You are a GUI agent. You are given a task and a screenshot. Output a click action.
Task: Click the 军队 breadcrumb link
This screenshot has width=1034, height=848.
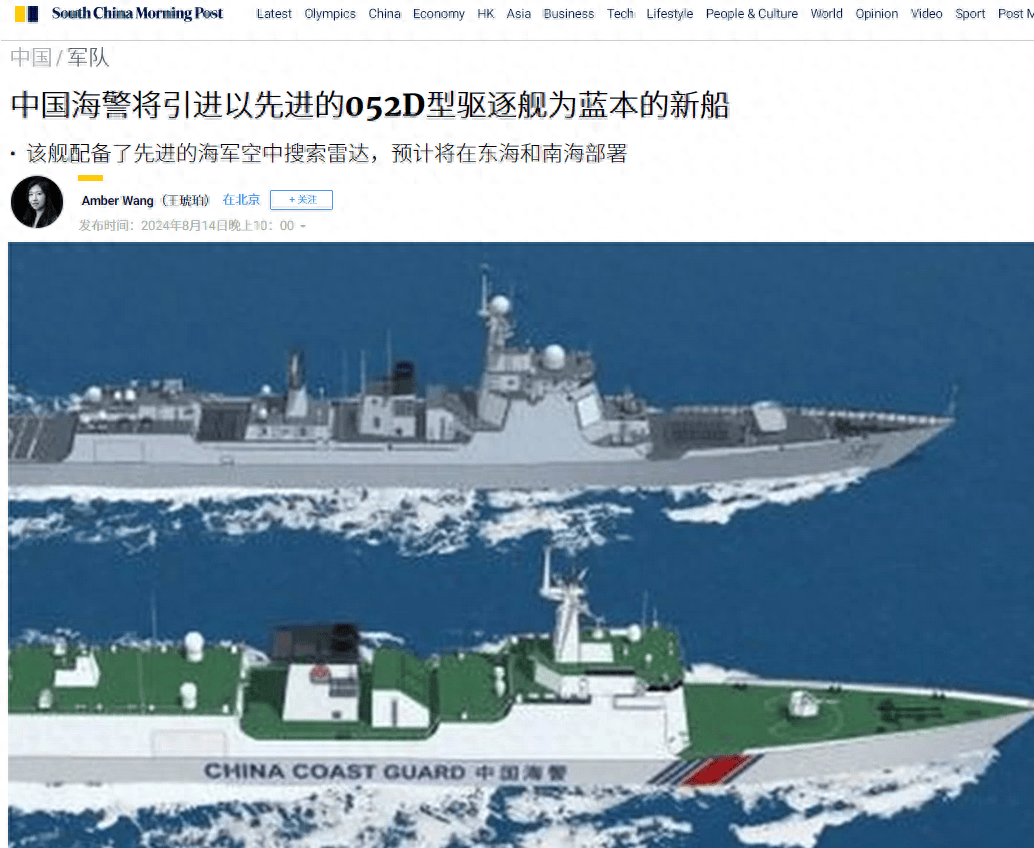[88, 57]
